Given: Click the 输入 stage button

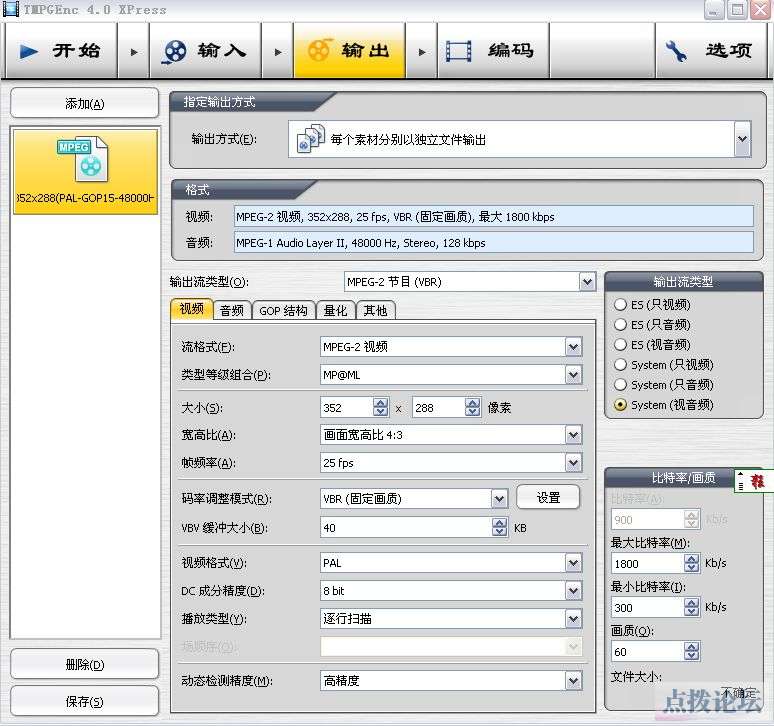Looking at the screenshot, I should 205,51.
